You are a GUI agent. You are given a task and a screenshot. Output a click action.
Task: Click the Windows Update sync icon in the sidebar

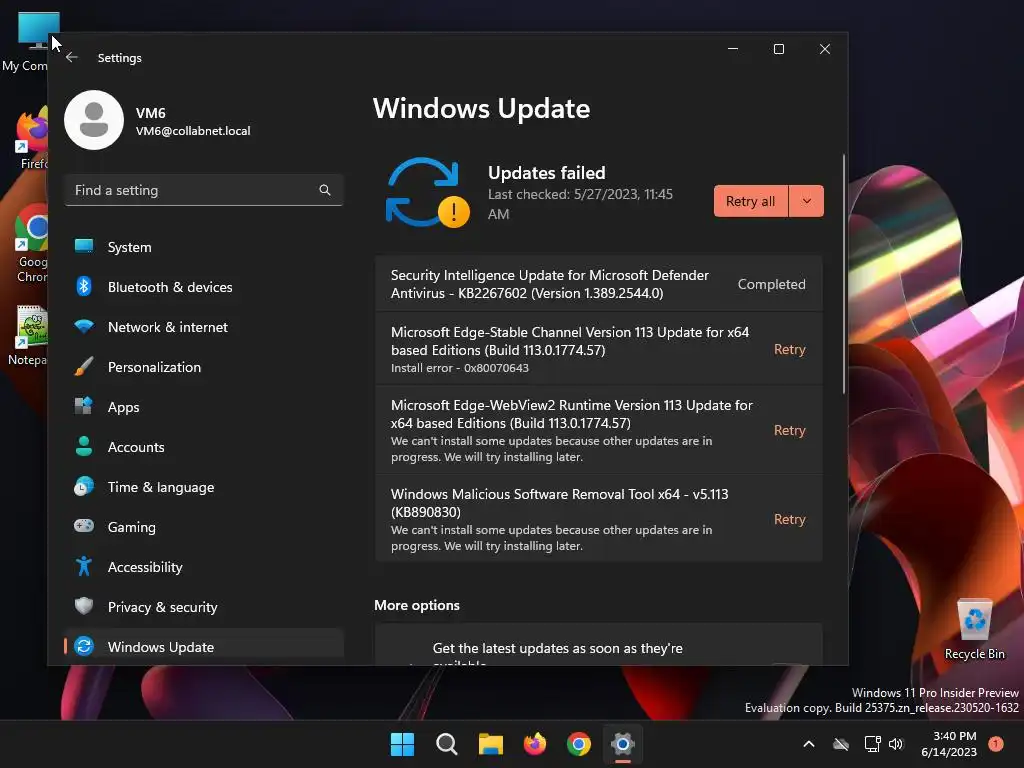(x=84, y=646)
